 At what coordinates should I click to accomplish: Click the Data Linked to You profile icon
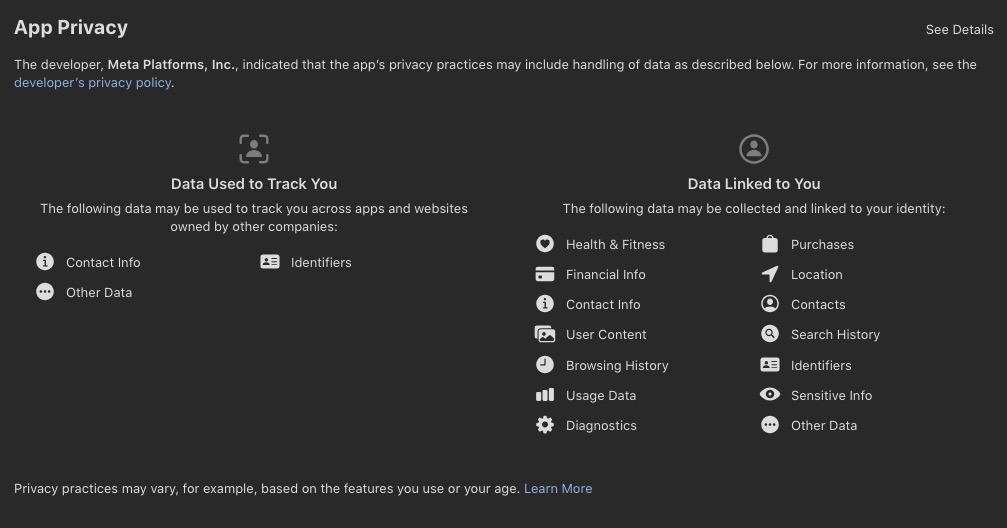[x=754, y=149]
